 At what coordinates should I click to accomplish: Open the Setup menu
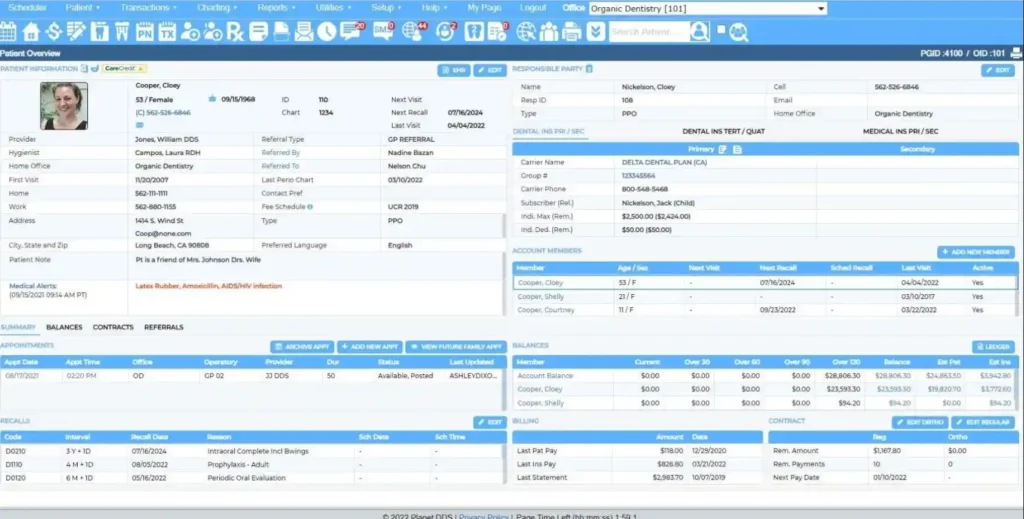(x=386, y=8)
